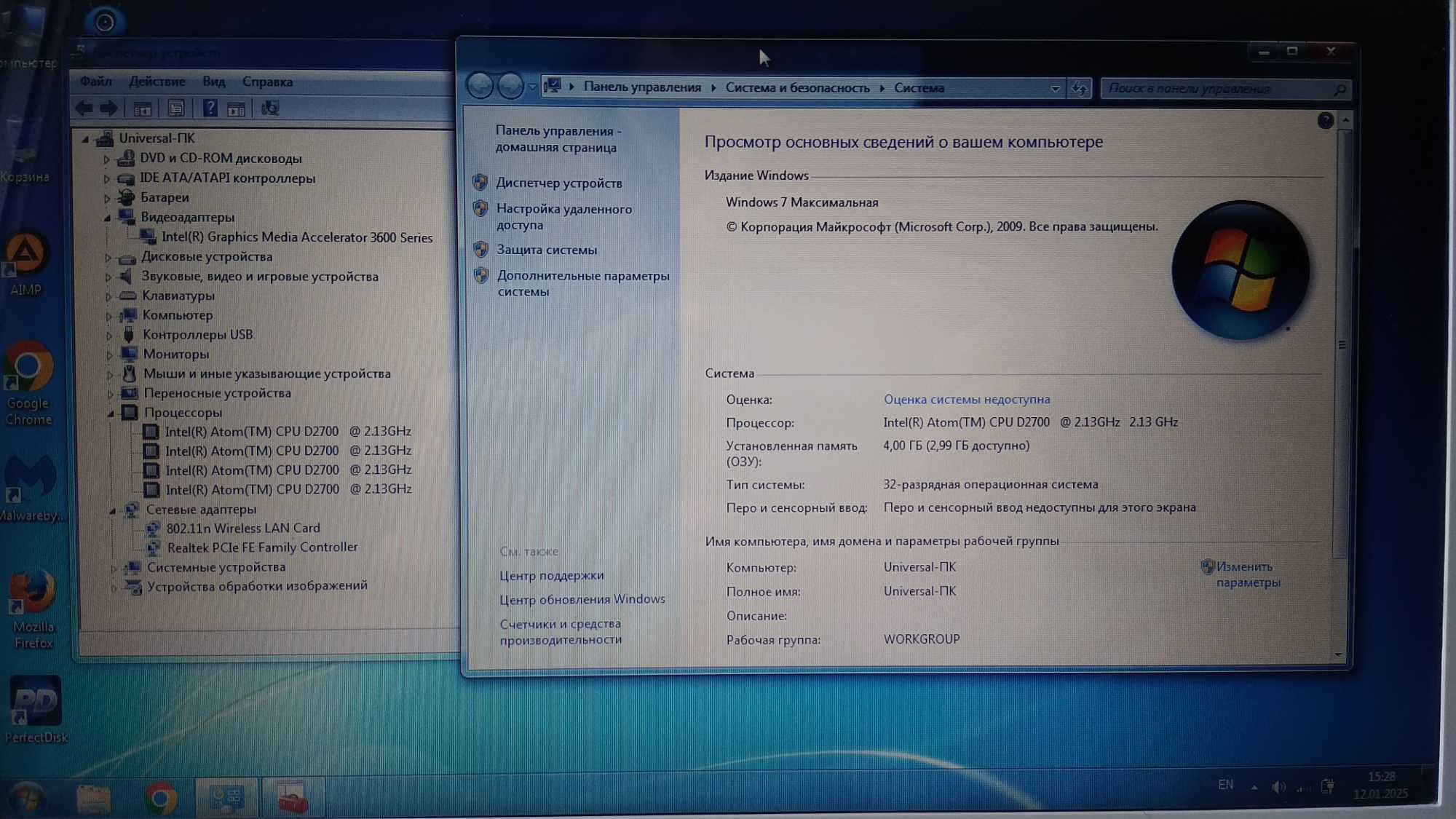
Task: Click the EN language indicator in the tray
Action: pos(1226,785)
